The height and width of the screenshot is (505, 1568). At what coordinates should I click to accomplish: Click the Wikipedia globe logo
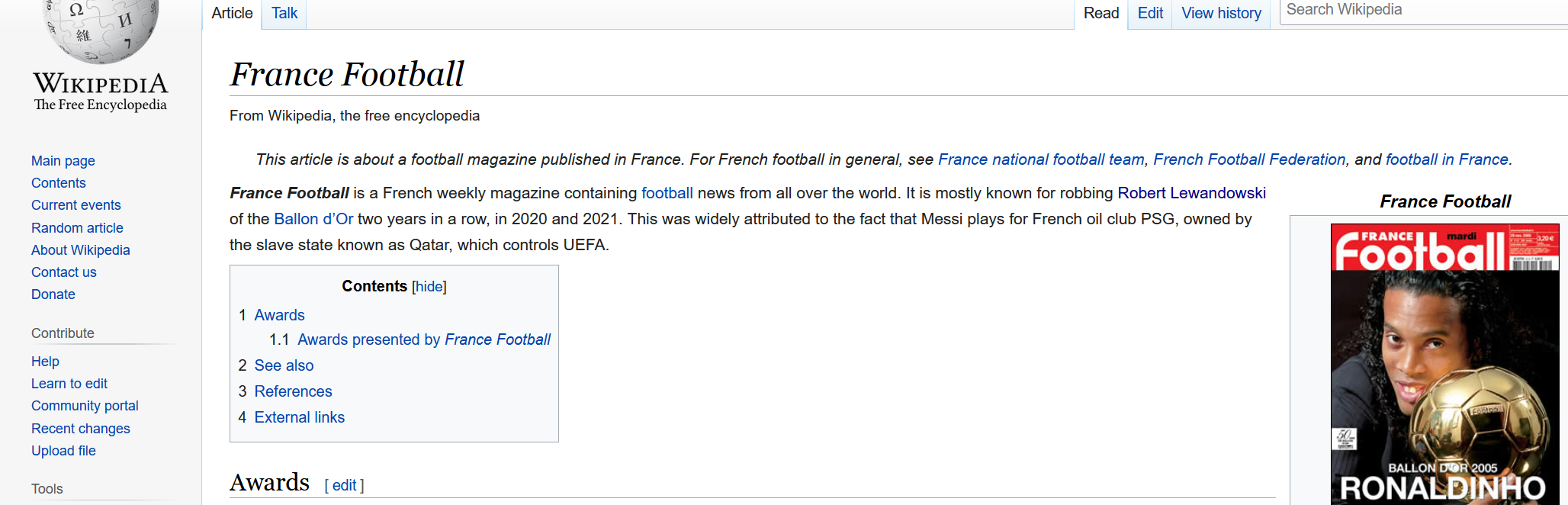pyautogui.click(x=101, y=31)
